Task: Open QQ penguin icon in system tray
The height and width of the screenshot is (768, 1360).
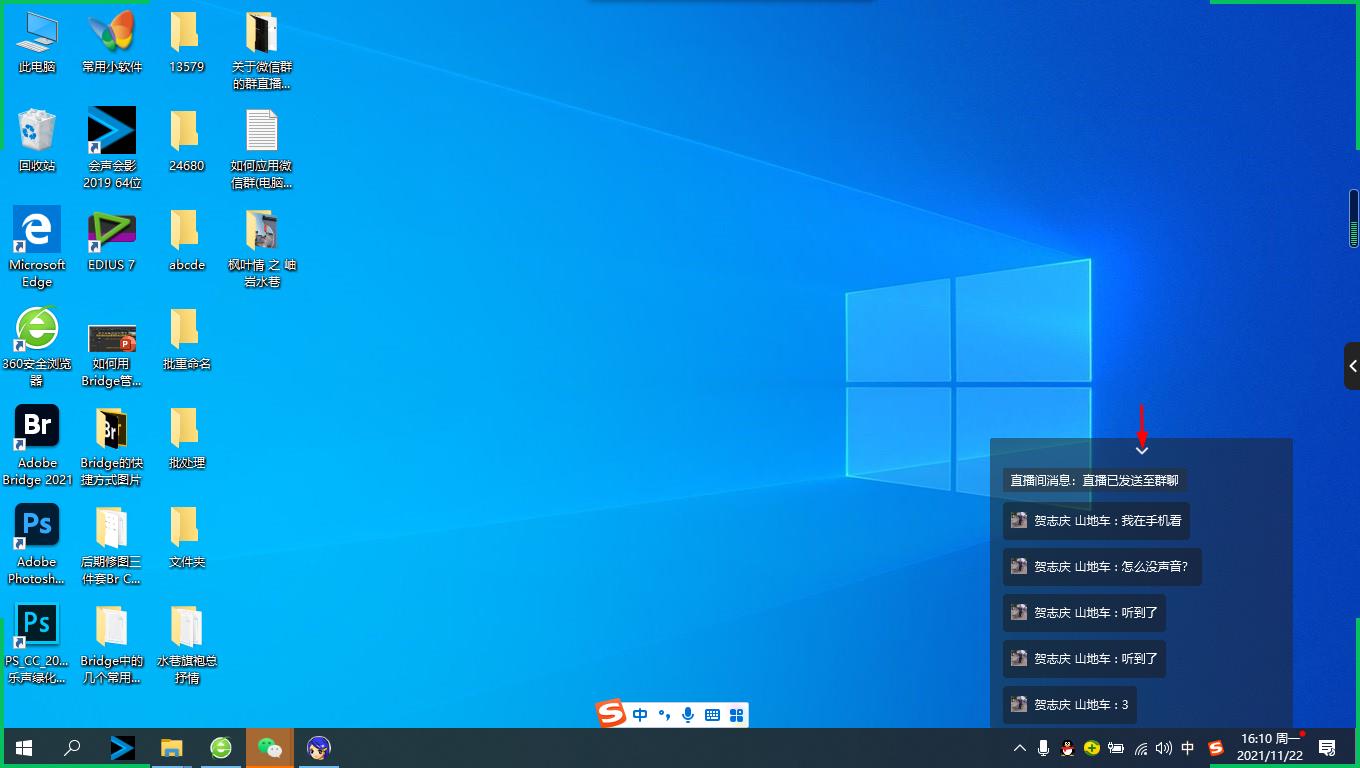Action: pyautogui.click(x=1068, y=748)
